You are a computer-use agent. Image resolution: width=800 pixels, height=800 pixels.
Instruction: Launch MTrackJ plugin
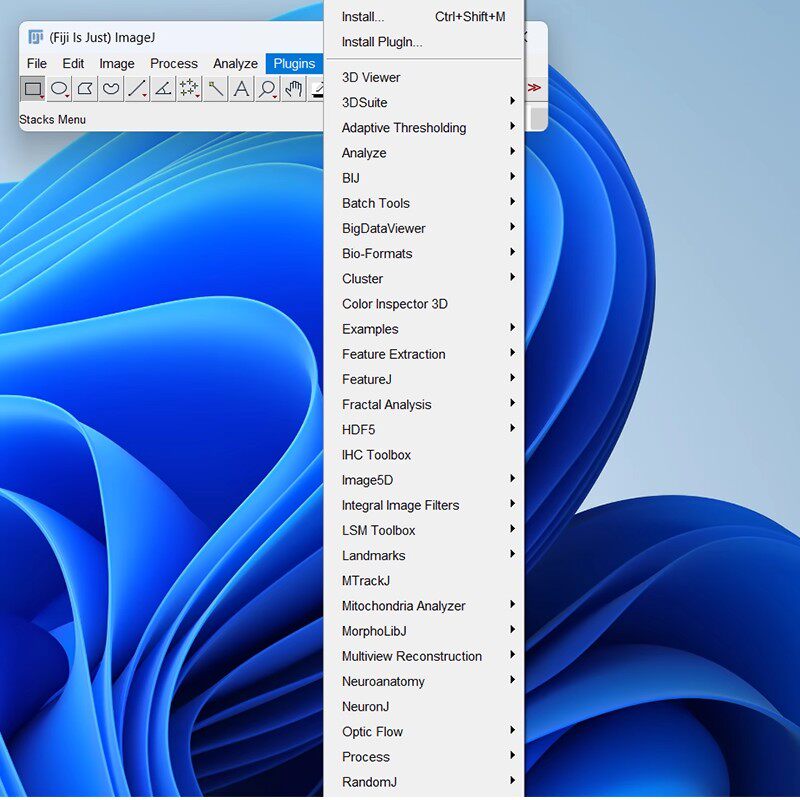click(x=423, y=581)
